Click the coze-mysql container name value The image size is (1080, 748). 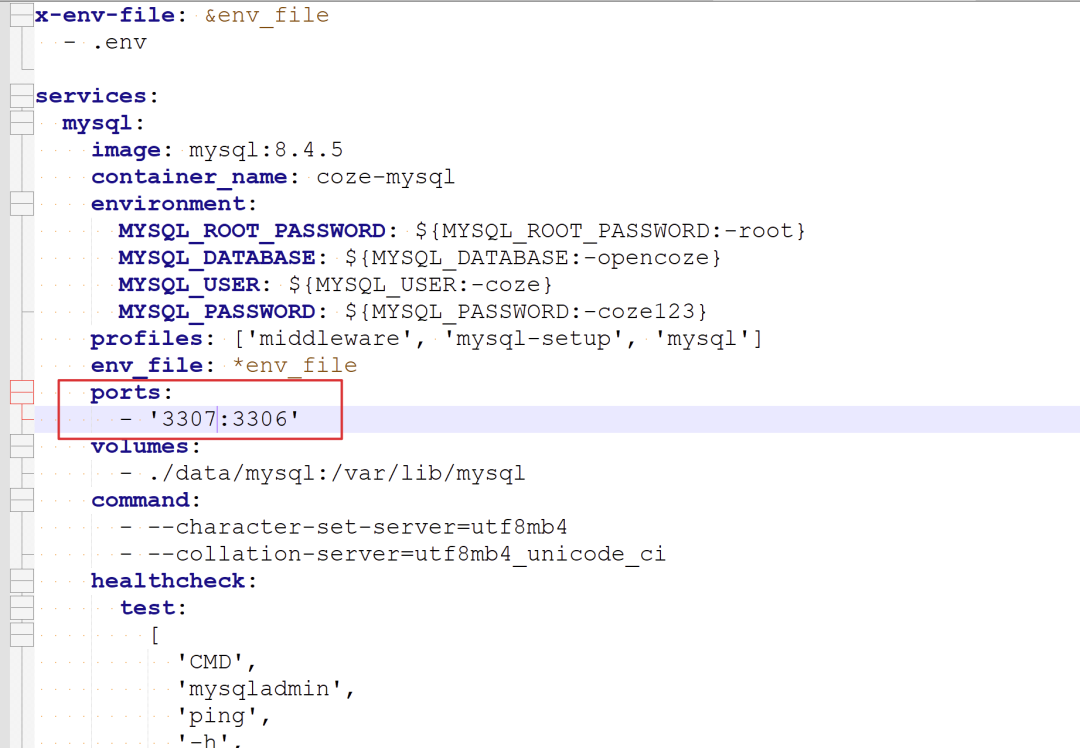coord(385,177)
